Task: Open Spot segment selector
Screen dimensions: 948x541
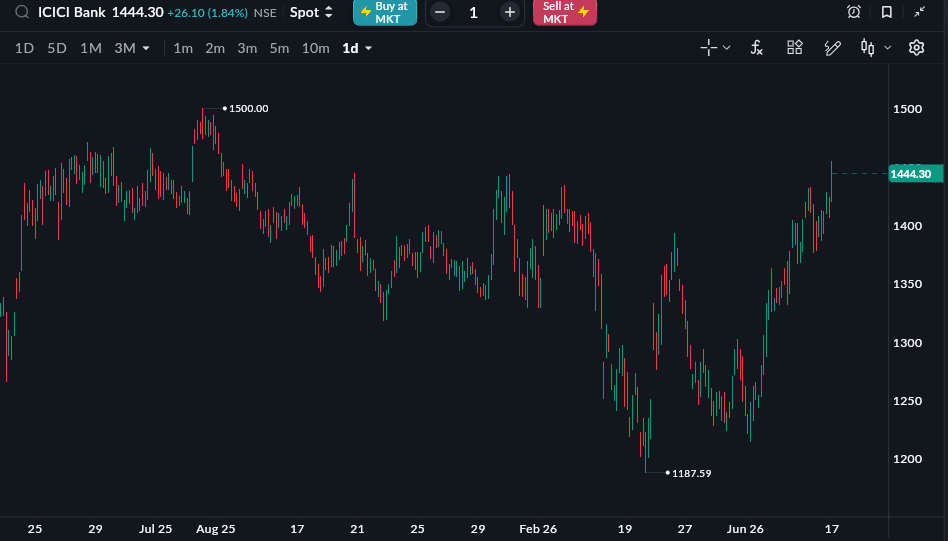Action: coord(311,12)
